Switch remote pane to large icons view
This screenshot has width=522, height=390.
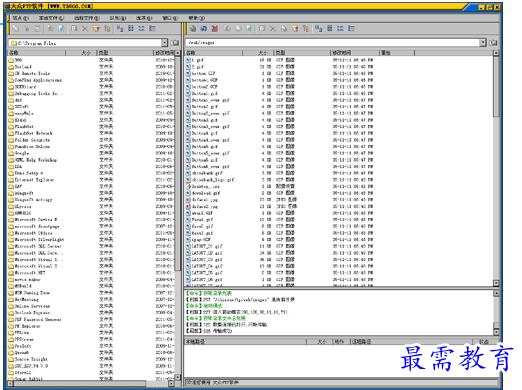point(319,29)
